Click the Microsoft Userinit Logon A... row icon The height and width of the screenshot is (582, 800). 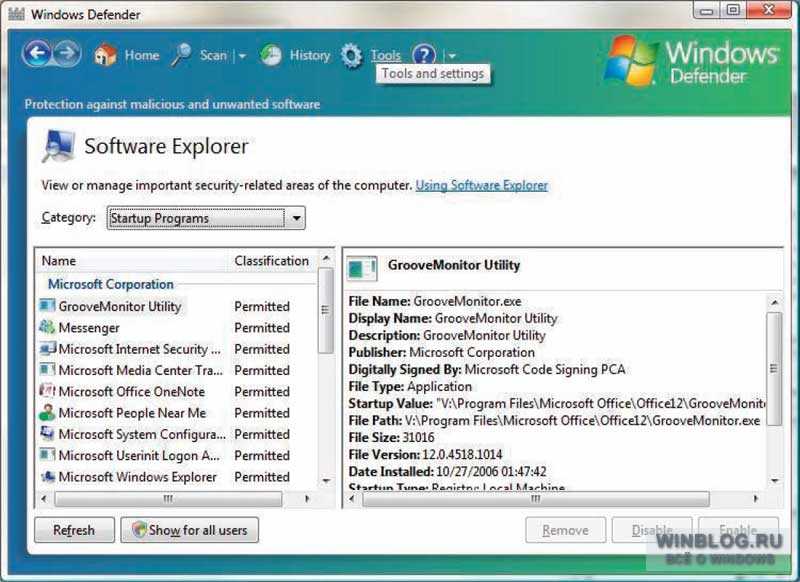[x=47, y=454]
